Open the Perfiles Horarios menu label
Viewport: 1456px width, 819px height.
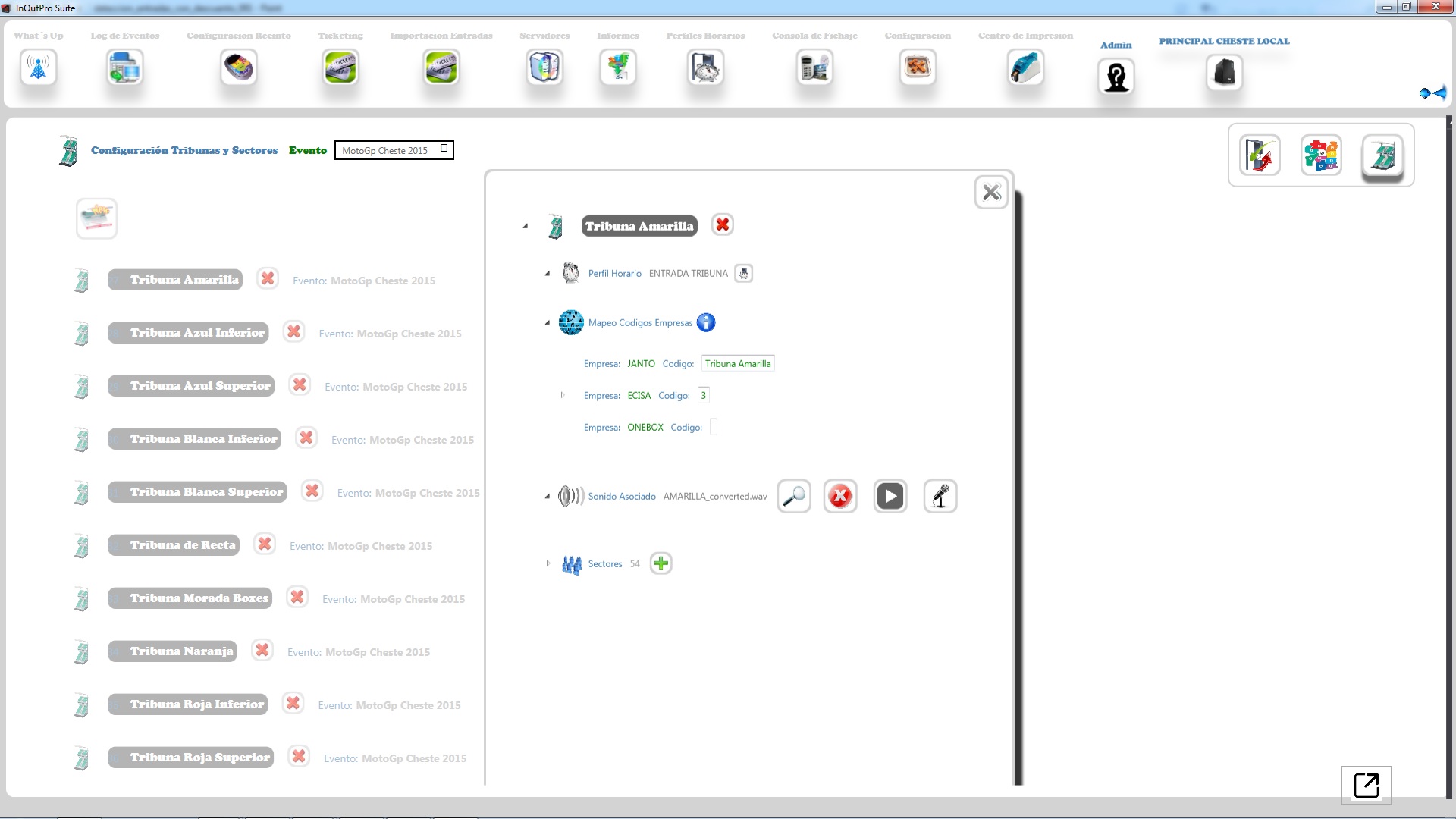[x=704, y=36]
